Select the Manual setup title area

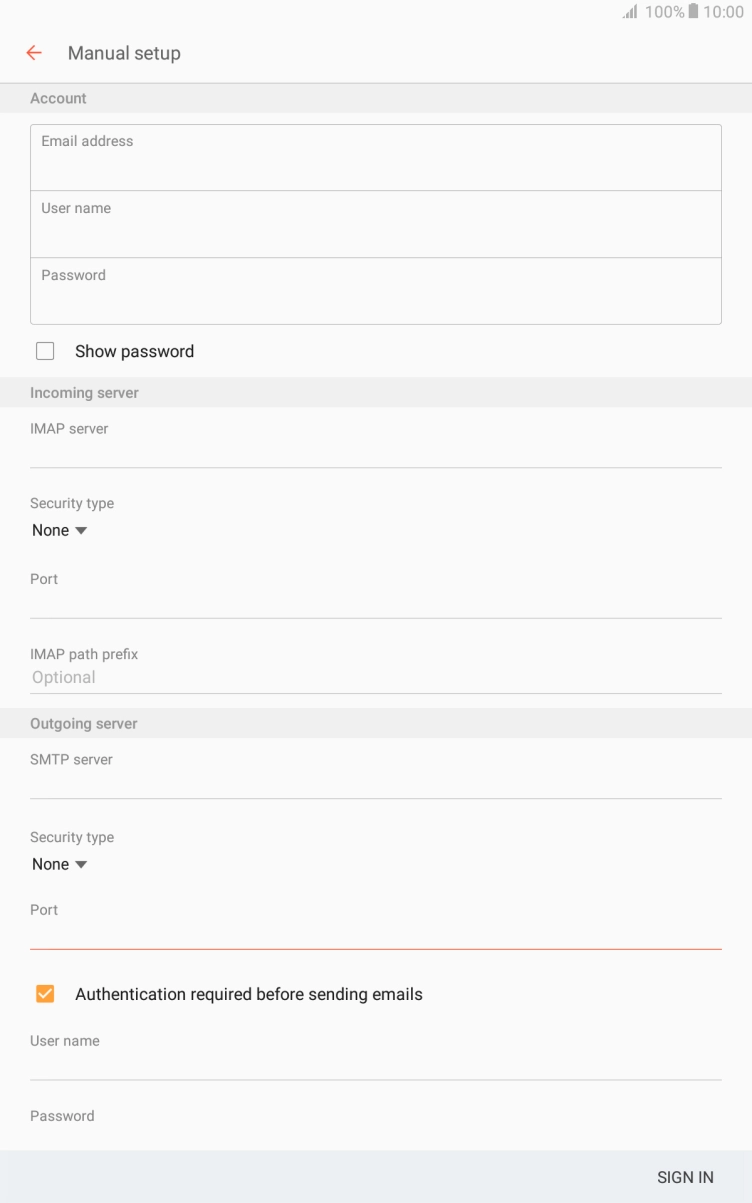pos(124,53)
